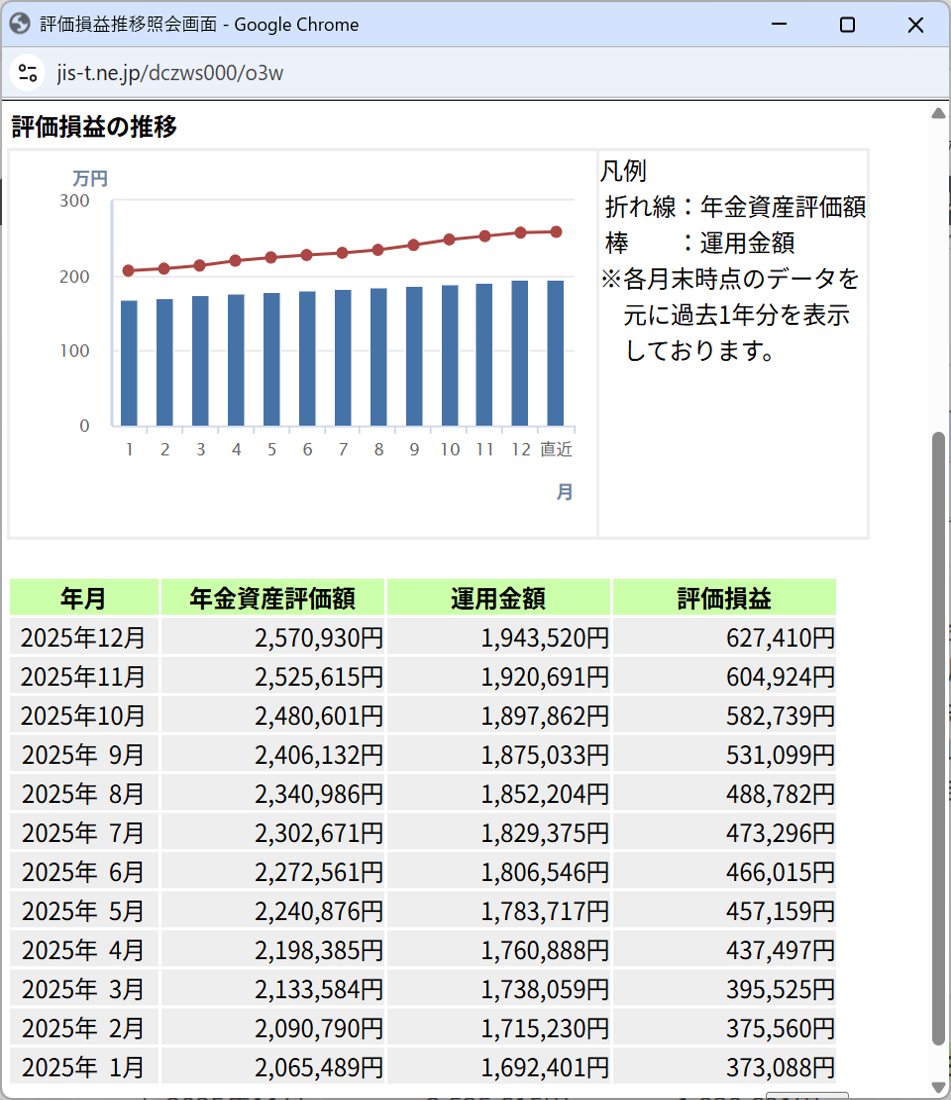Screen dimensions: 951x1100
Task: Click the site information icon in address bar
Action: (x=28, y=73)
